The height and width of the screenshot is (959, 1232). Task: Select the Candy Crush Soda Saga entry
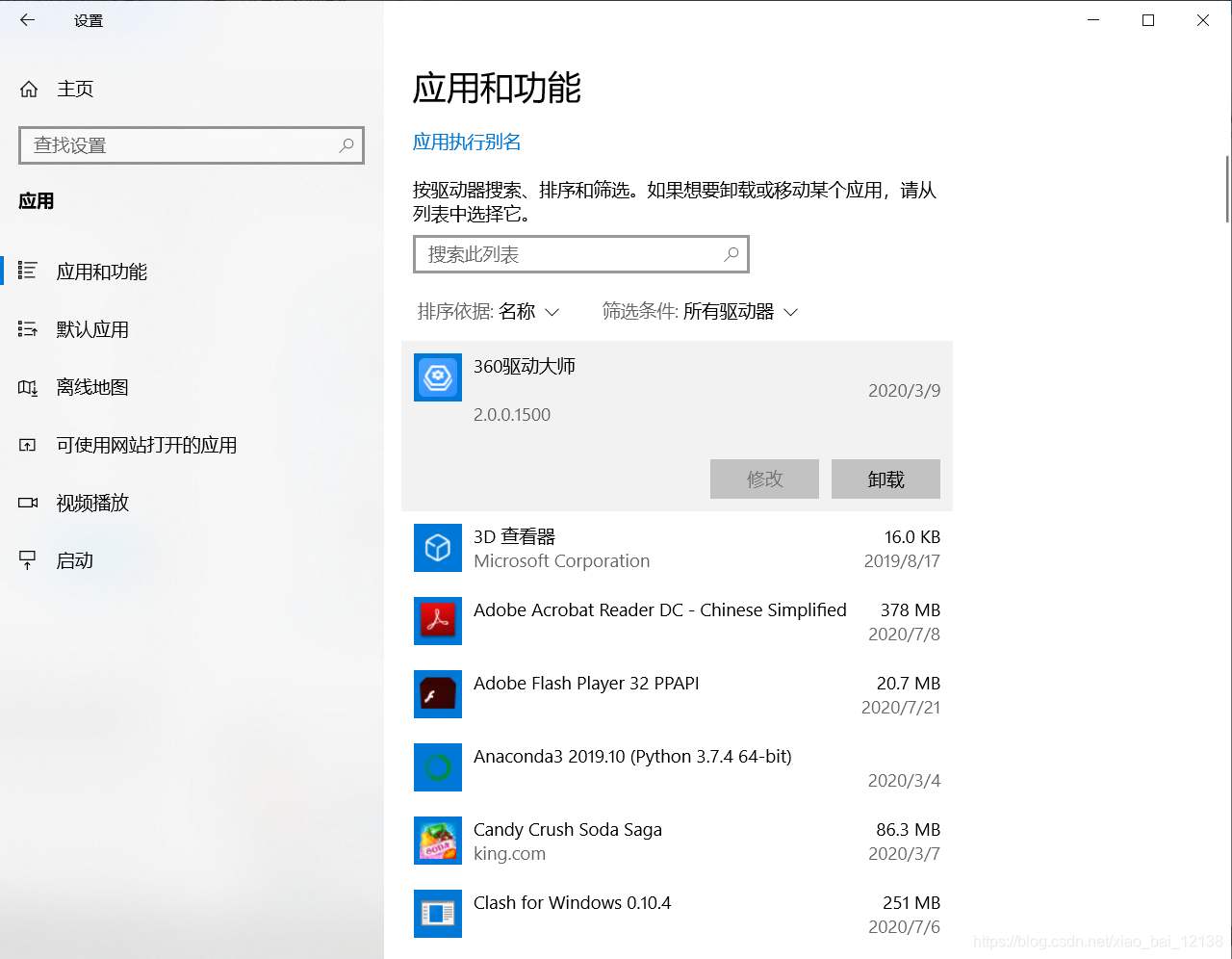(677, 841)
